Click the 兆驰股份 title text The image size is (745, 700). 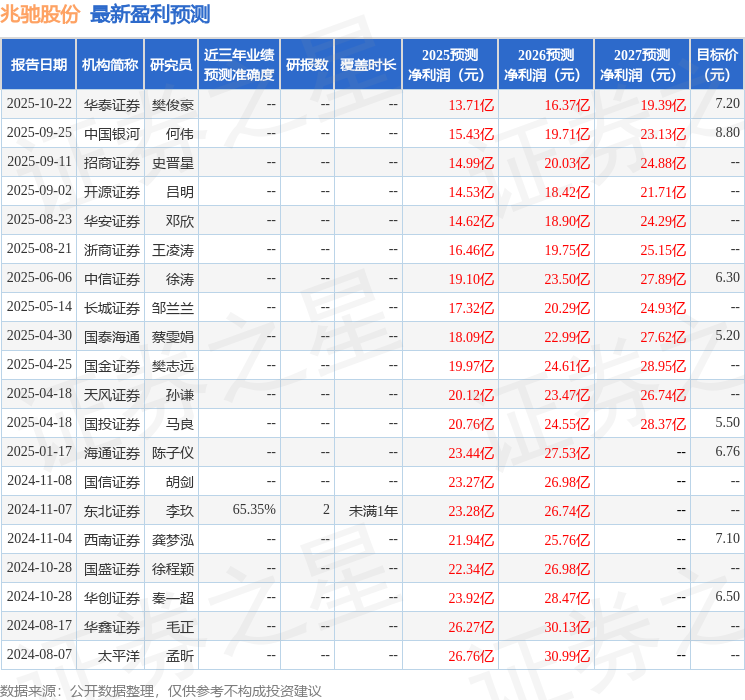point(40,14)
